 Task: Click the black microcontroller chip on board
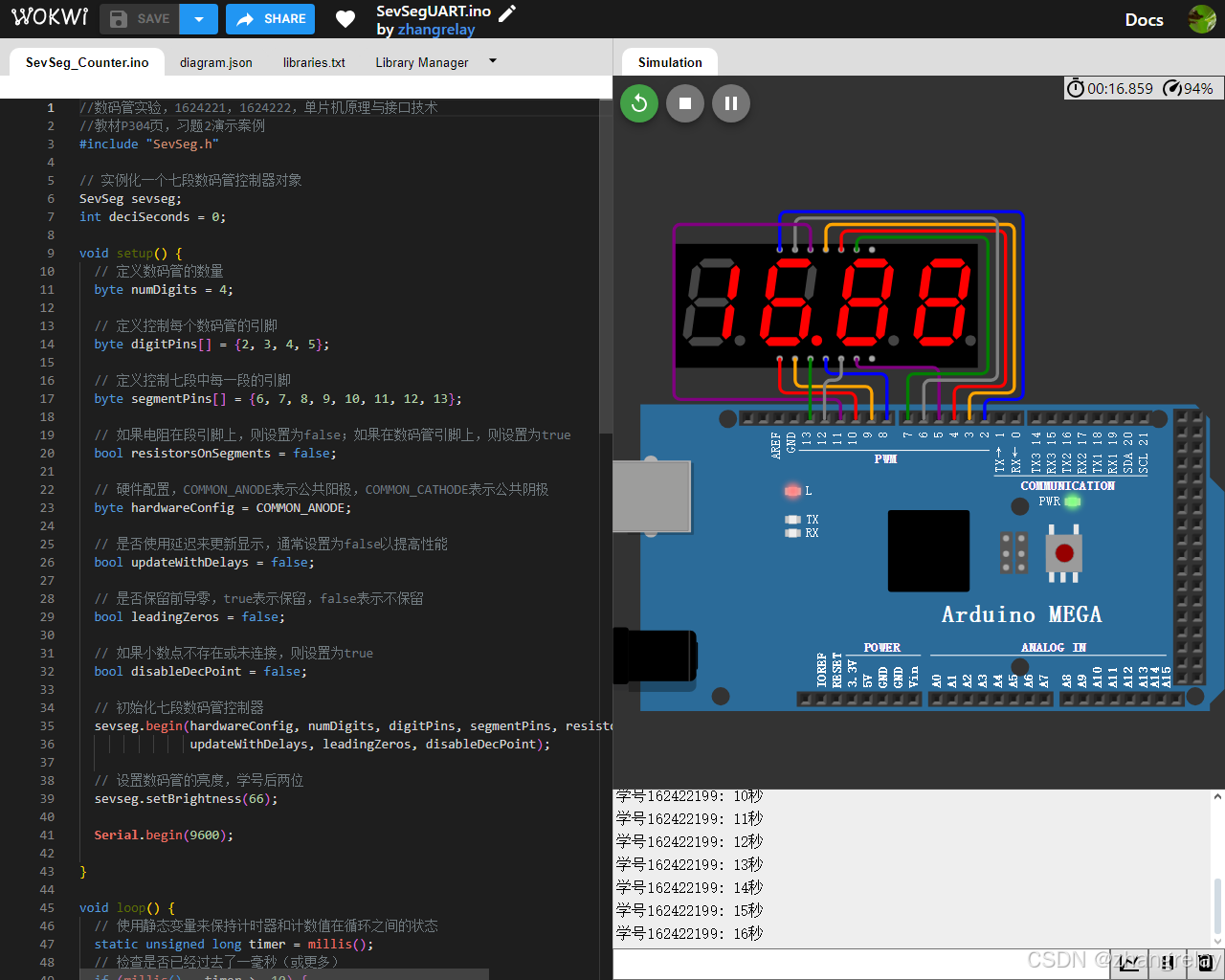tap(928, 550)
